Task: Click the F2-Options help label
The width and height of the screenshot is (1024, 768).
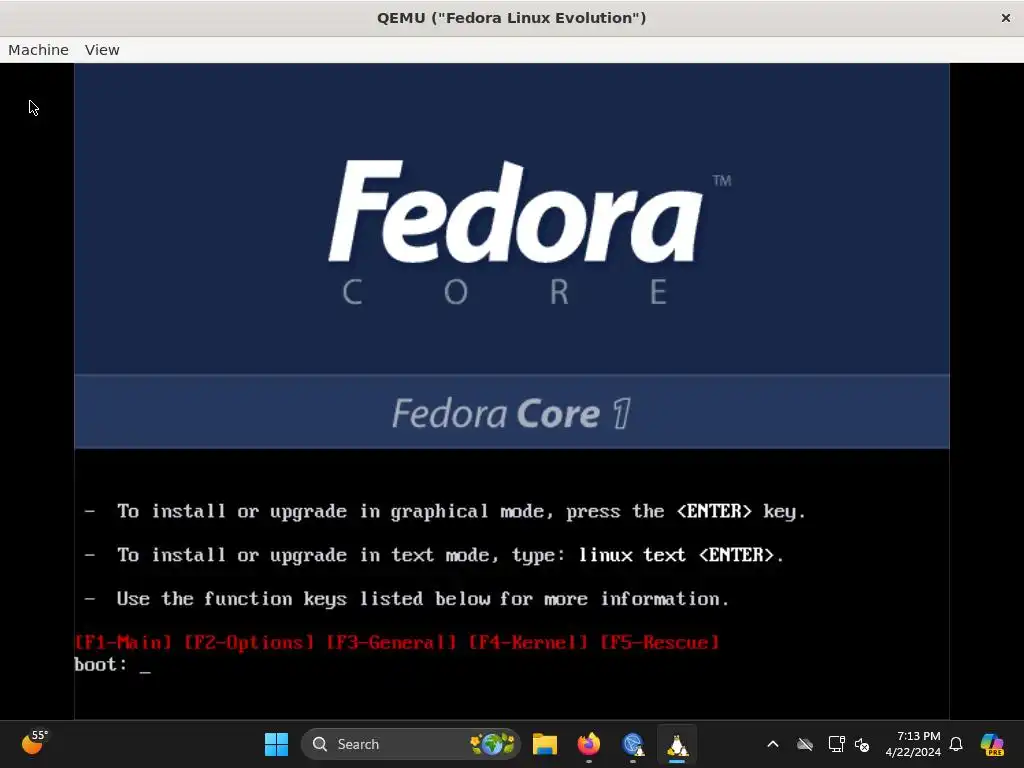Action: [249, 643]
